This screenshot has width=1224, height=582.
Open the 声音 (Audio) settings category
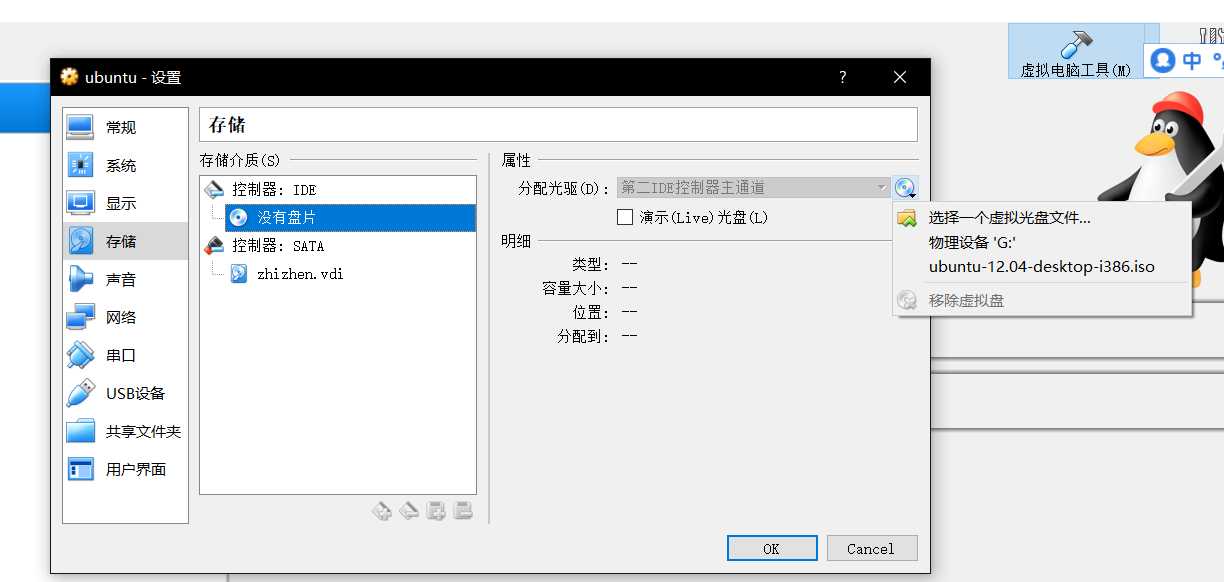[125, 280]
